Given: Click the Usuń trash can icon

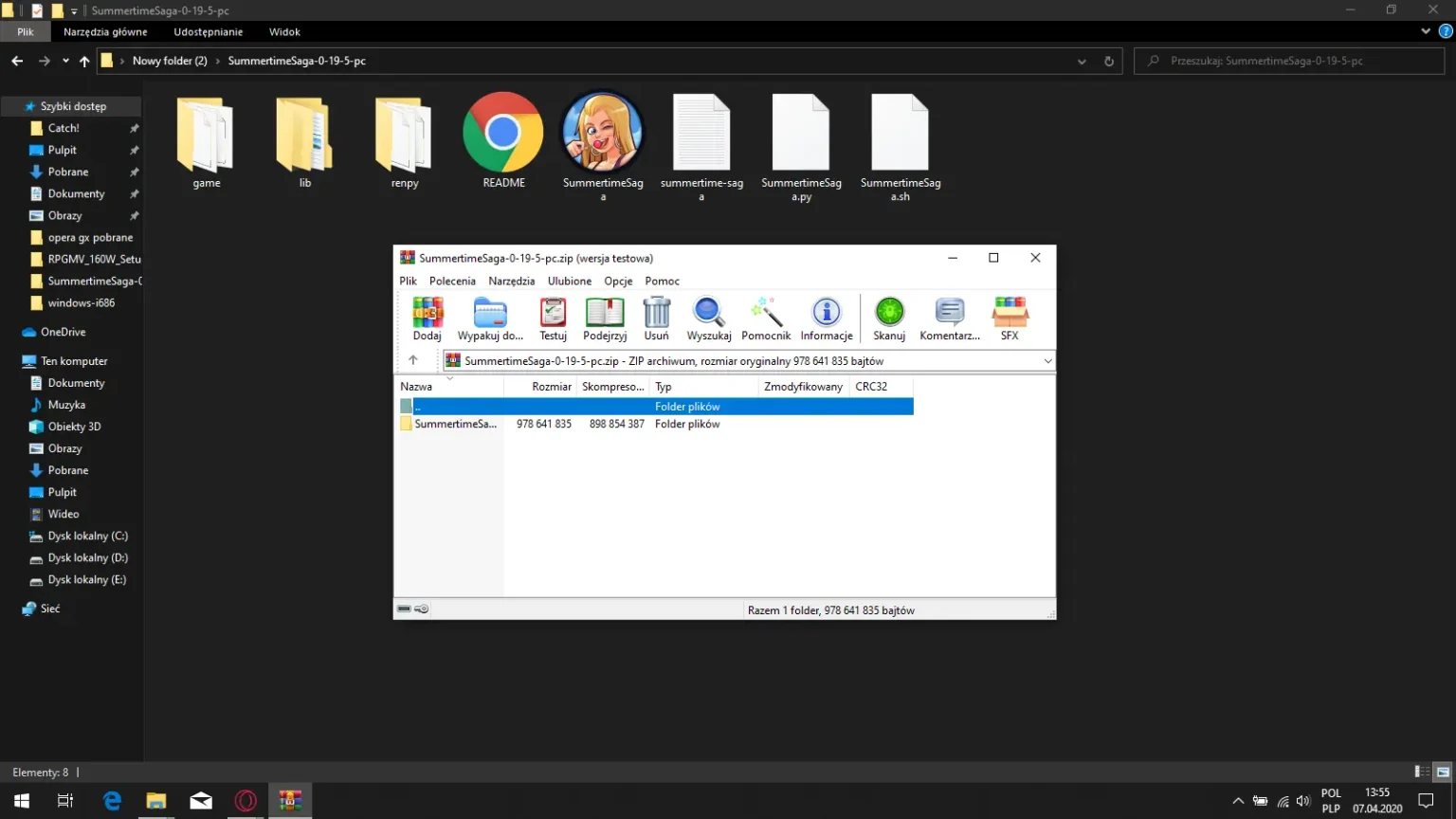Looking at the screenshot, I should [656, 318].
